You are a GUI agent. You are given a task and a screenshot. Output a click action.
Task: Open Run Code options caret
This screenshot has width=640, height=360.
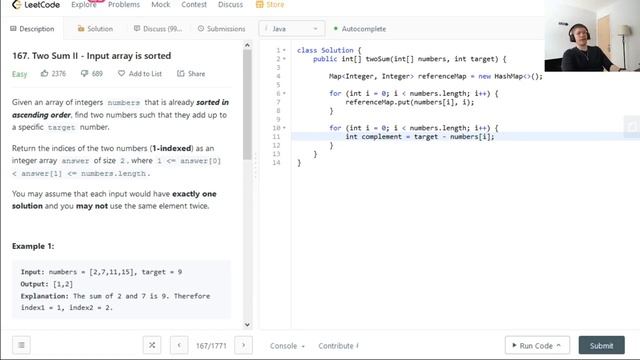[x=559, y=345]
